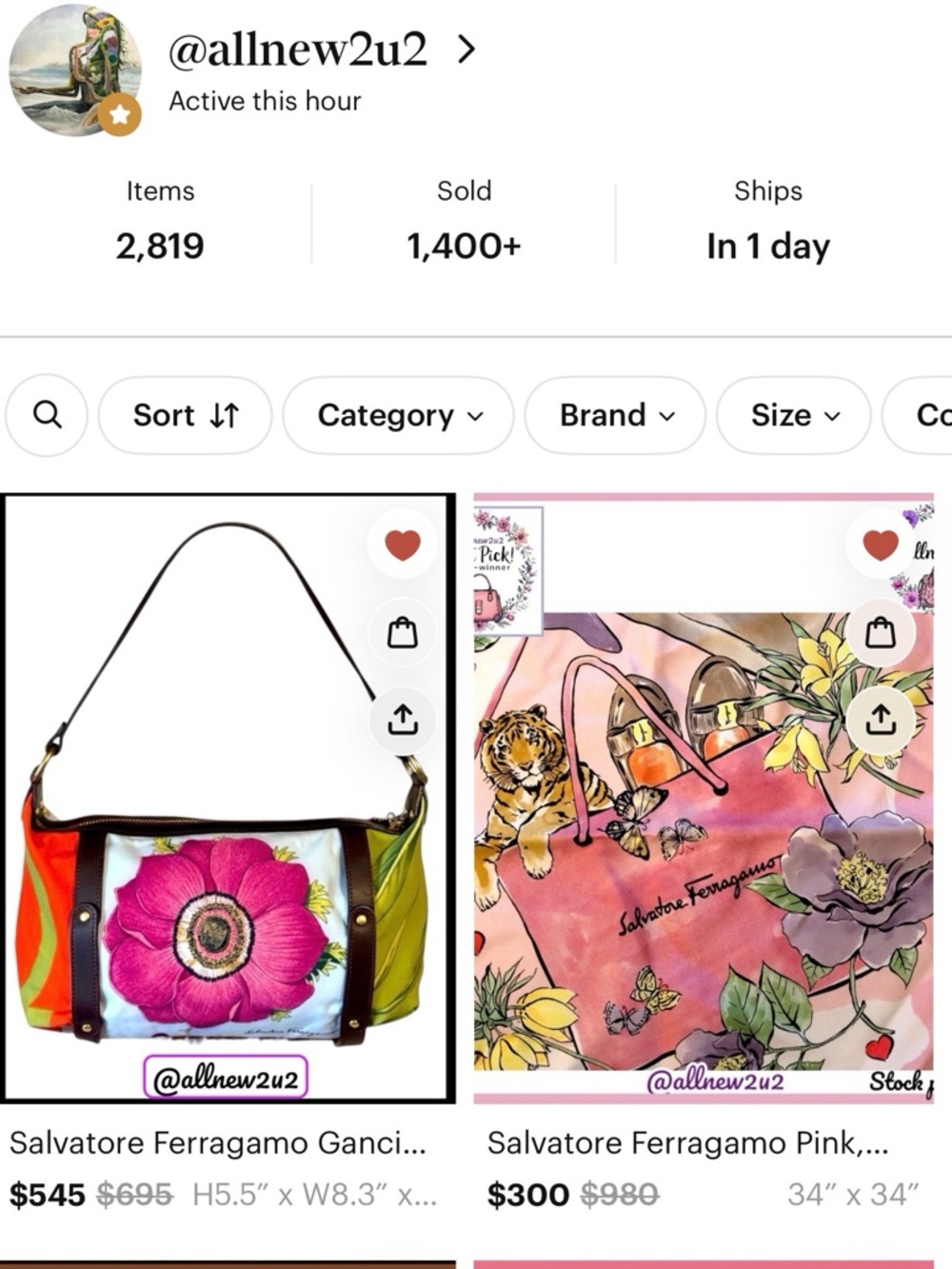Share the pink scarf listing
Screen dimensions: 952x1269
point(880,720)
